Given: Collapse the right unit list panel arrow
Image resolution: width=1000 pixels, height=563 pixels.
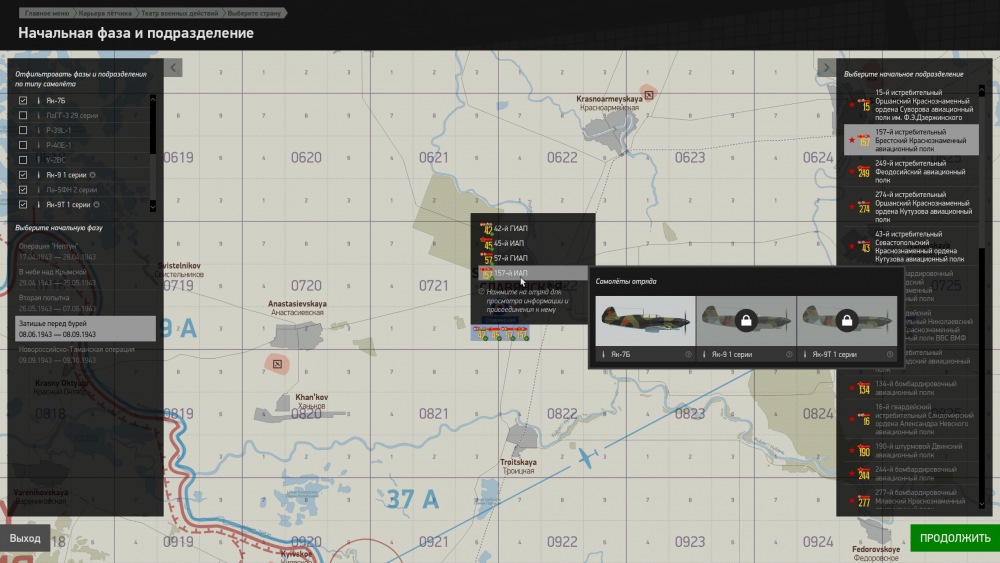Looking at the screenshot, I should tap(827, 68).
